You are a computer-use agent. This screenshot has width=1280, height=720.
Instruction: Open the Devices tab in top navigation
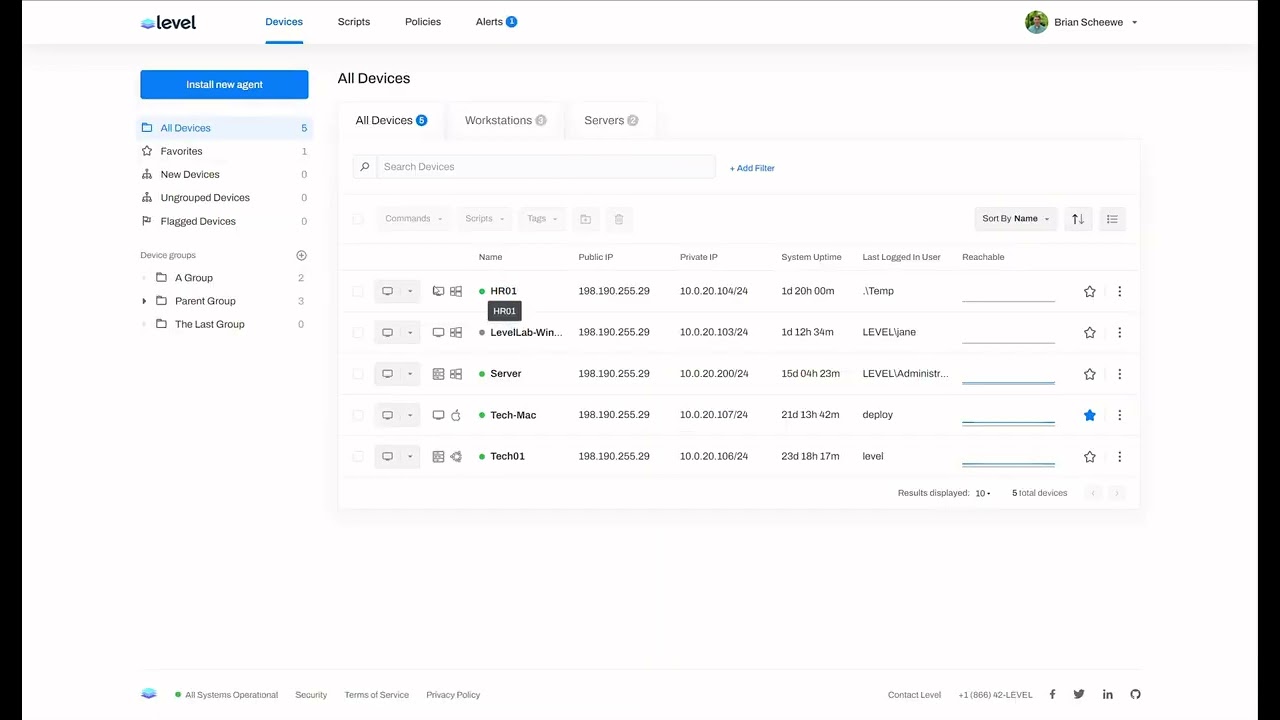coord(284,21)
